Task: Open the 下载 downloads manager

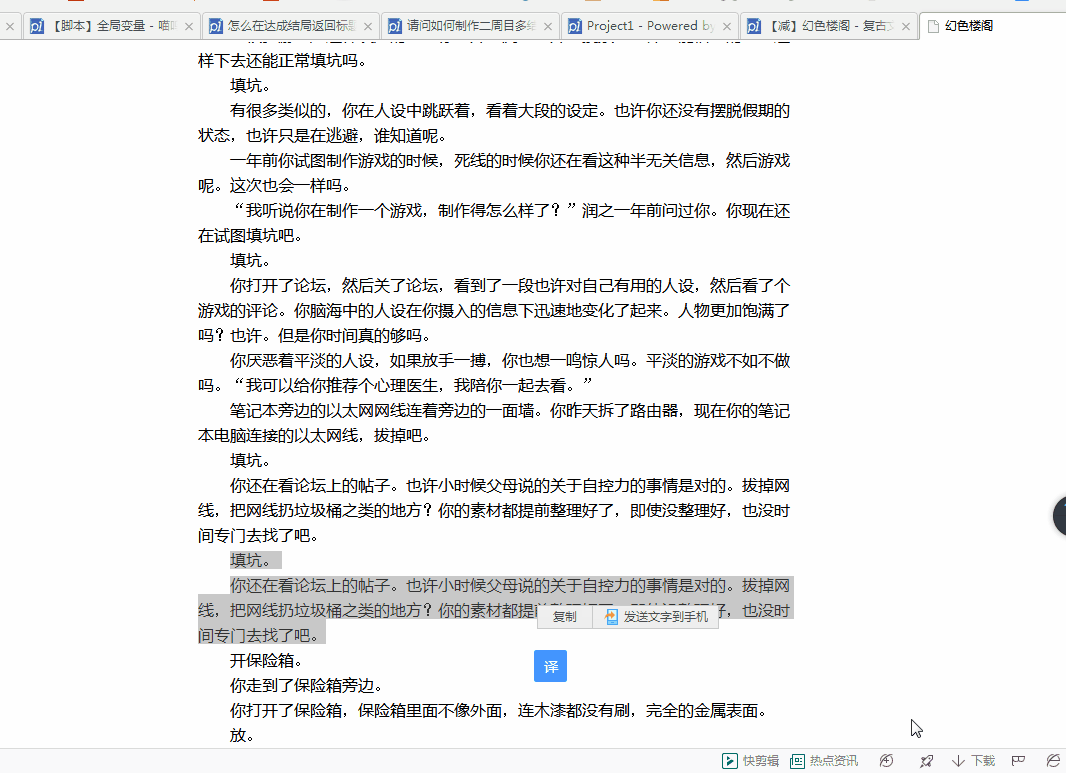Action: (974, 761)
